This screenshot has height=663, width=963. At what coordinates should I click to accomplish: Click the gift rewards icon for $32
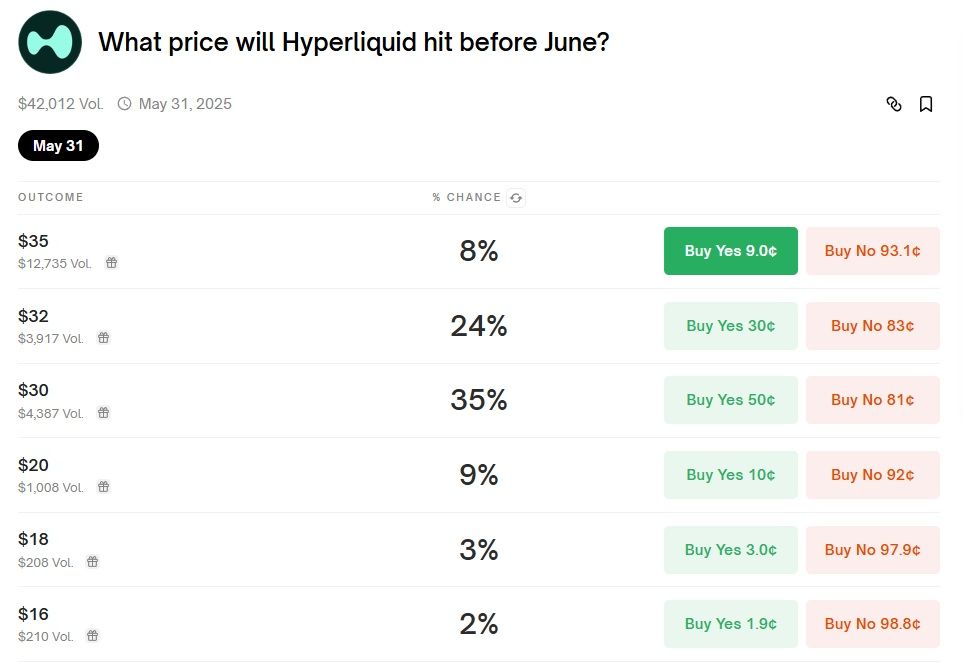tap(104, 338)
